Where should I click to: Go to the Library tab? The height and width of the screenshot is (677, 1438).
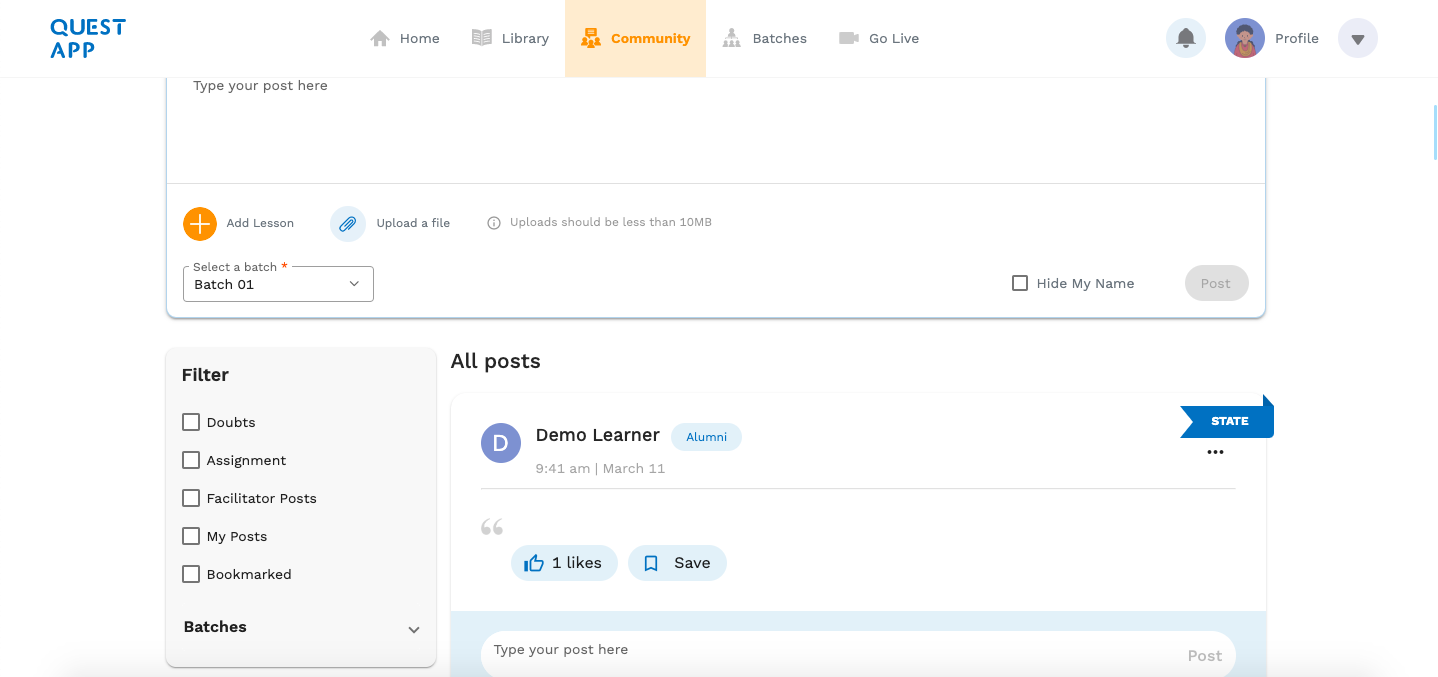tap(510, 39)
